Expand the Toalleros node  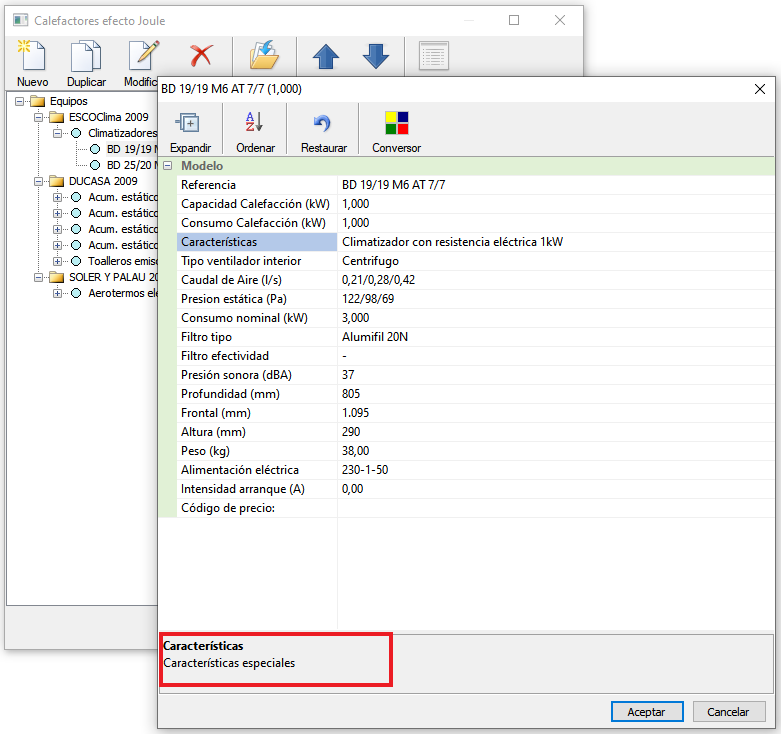57,261
